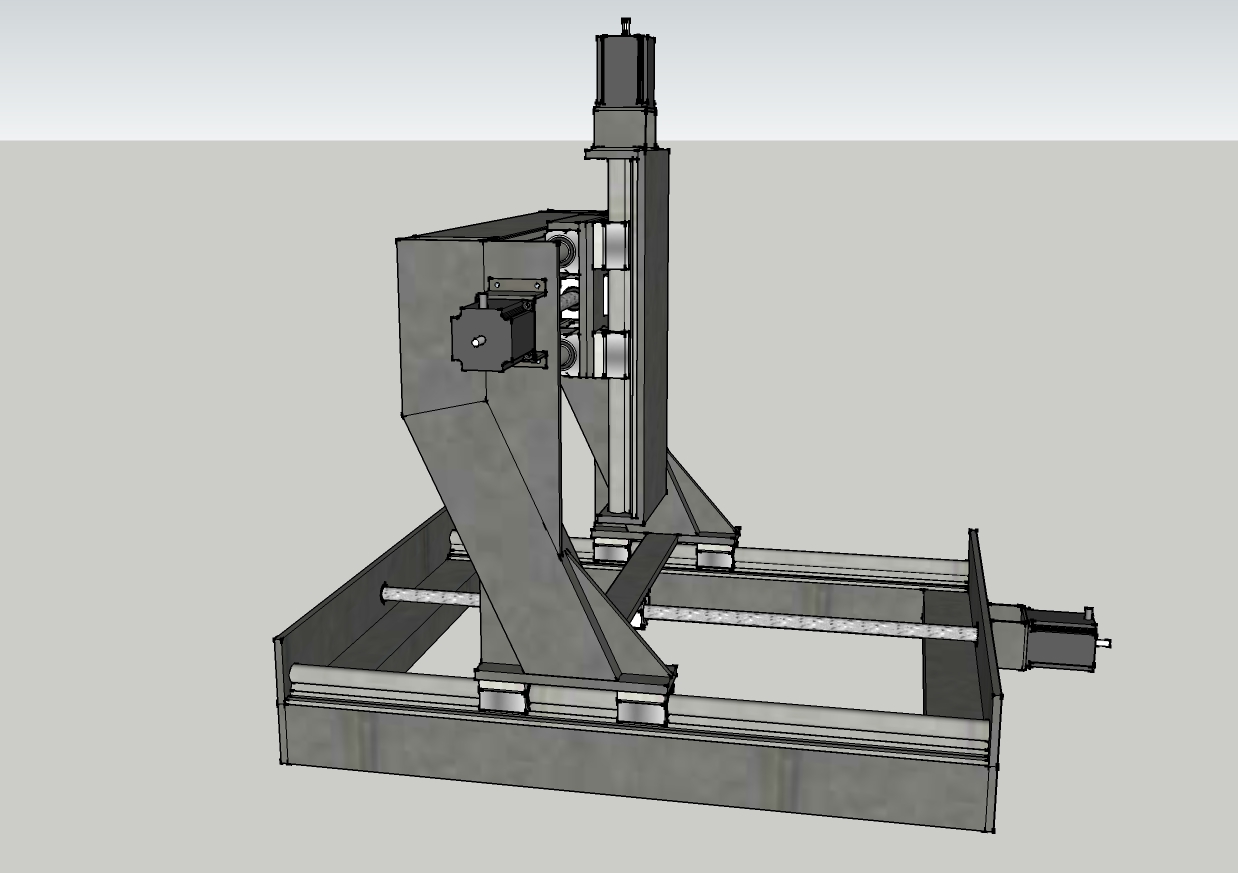Select the top Z-axis stepper motor
Viewport: 1238px width, 873px height.
click(625, 72)
